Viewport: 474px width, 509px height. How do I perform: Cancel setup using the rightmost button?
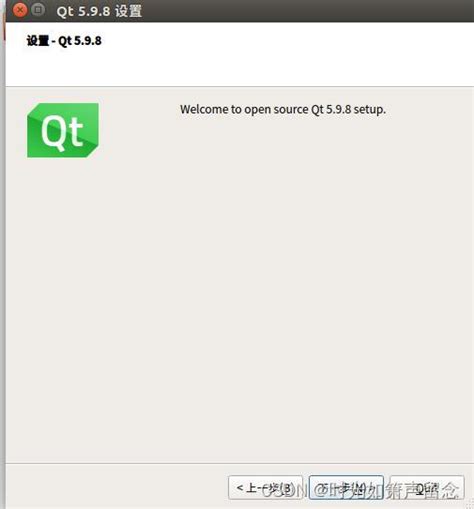click(x=427, y=488)
